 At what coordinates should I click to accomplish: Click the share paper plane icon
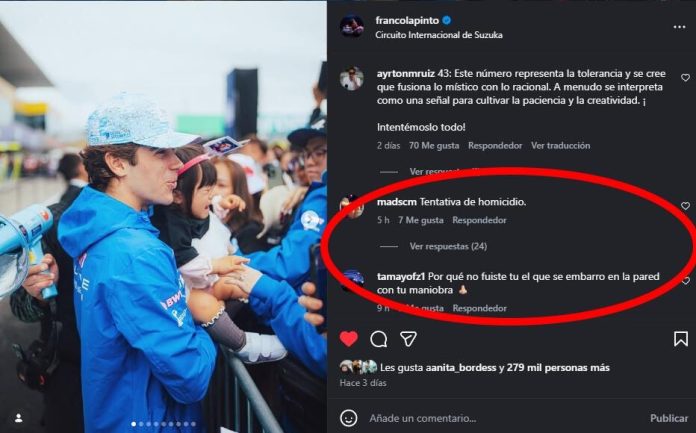click(408, 339)
